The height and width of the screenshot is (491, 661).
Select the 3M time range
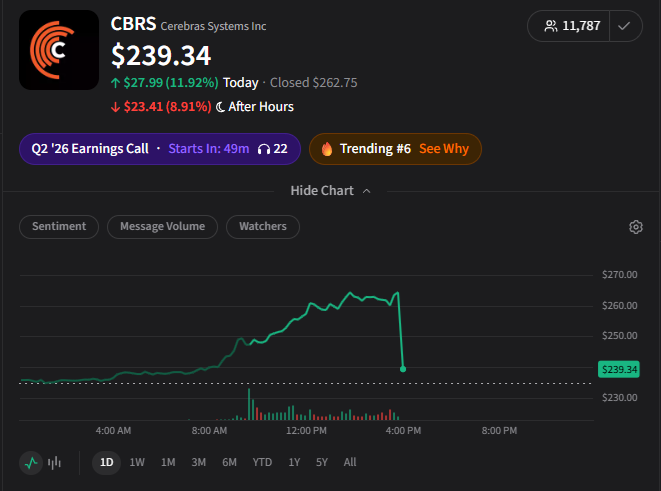coord(199,462)
